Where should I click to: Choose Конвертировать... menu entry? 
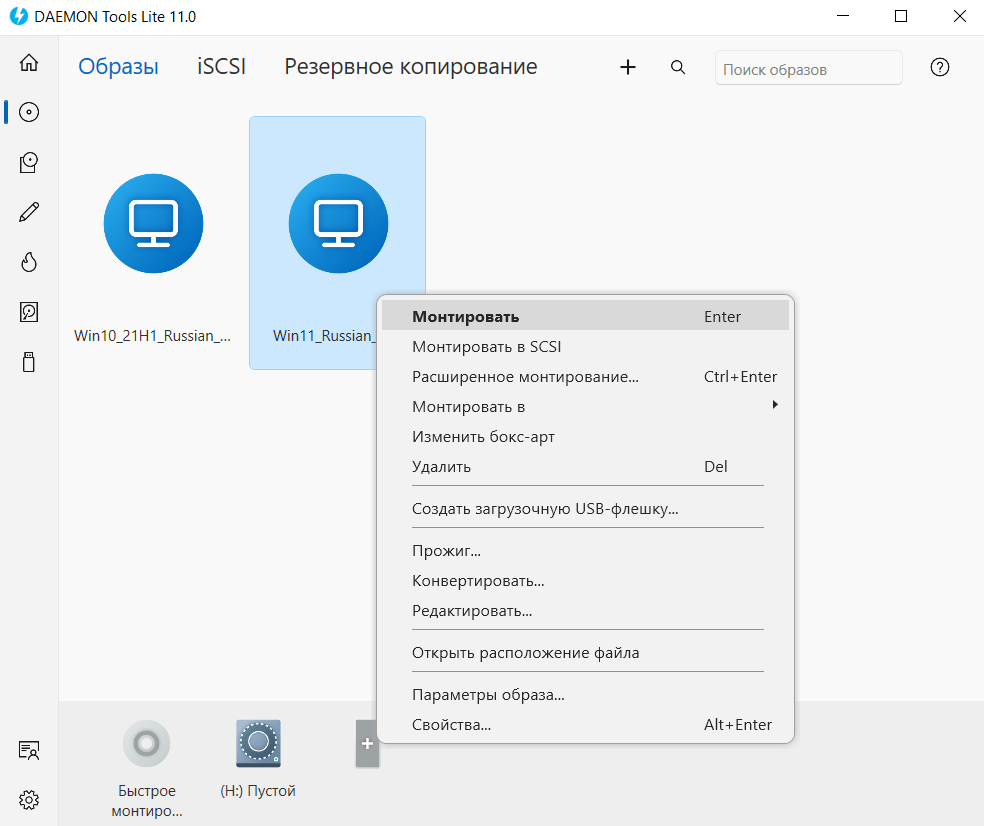[x=585, y=581]
